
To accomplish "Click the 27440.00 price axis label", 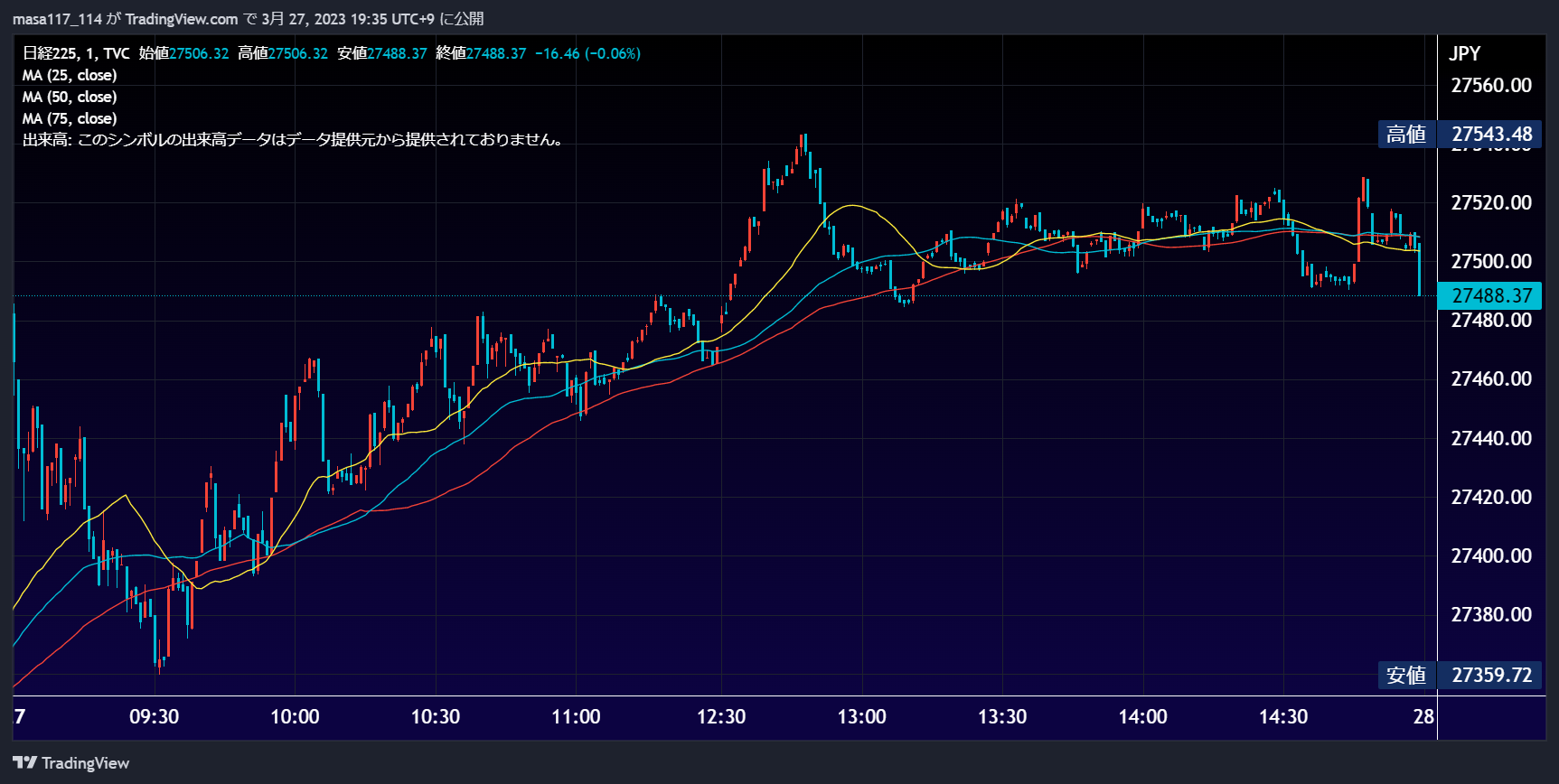I will [x=1491, y=438].
